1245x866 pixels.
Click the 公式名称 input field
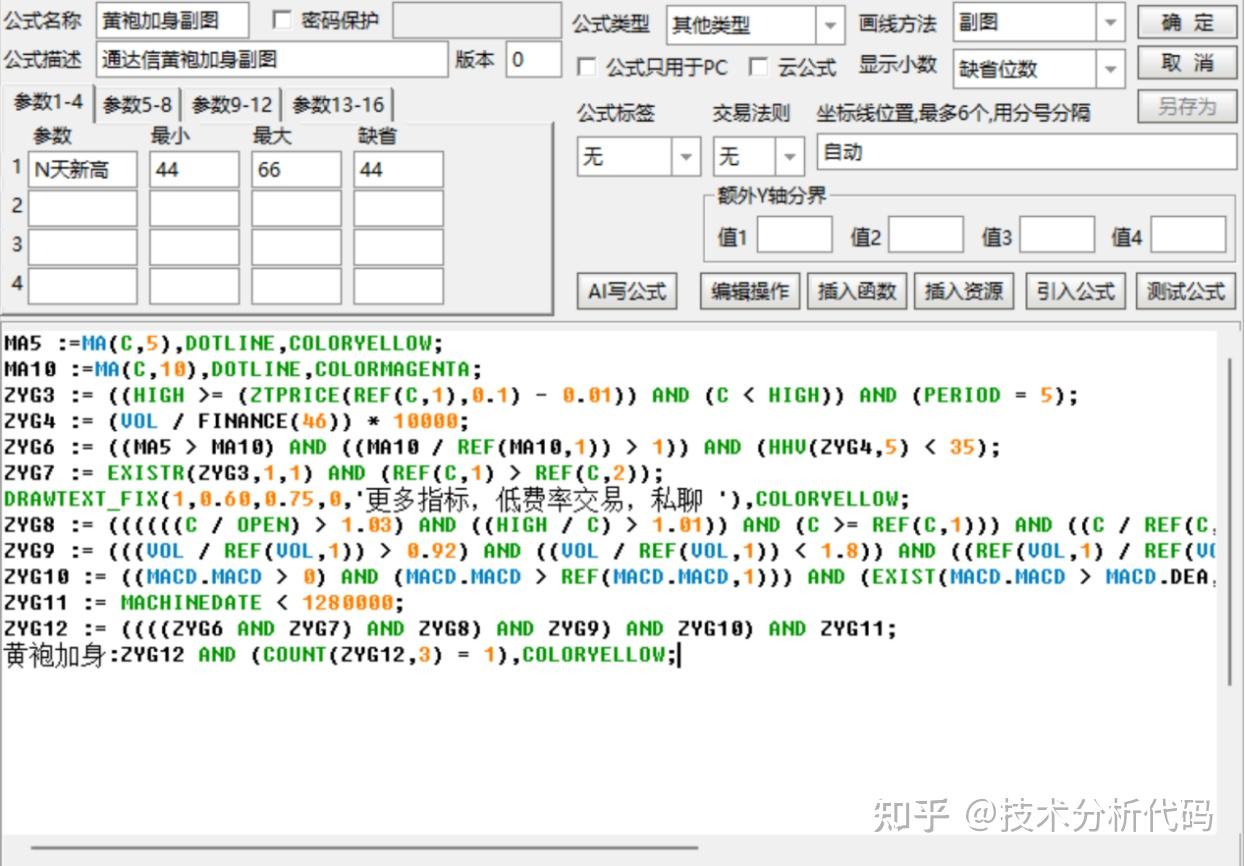click(x=173, y=20)
